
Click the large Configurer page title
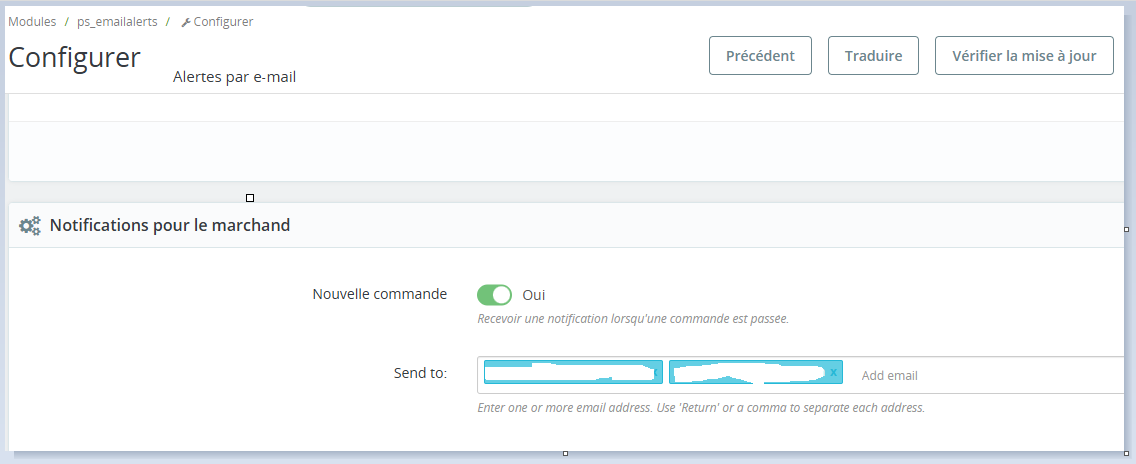point(74,57)
